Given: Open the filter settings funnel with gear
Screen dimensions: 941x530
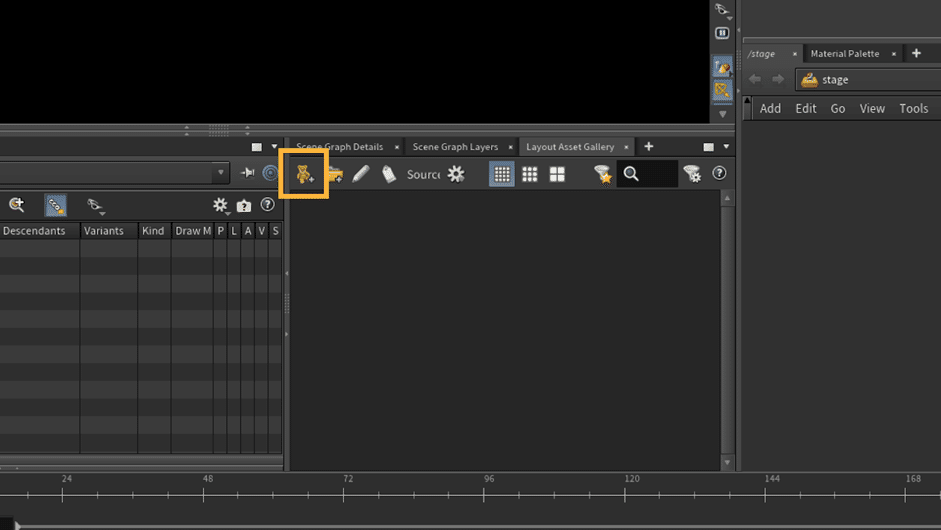Looking at the screenshot, I should tap(692, 174).
